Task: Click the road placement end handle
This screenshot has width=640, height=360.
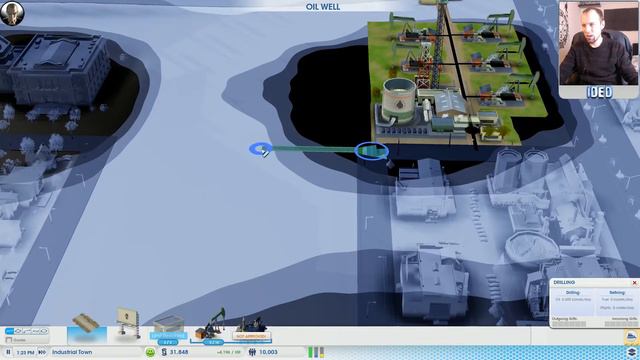Action: (260, 149)
